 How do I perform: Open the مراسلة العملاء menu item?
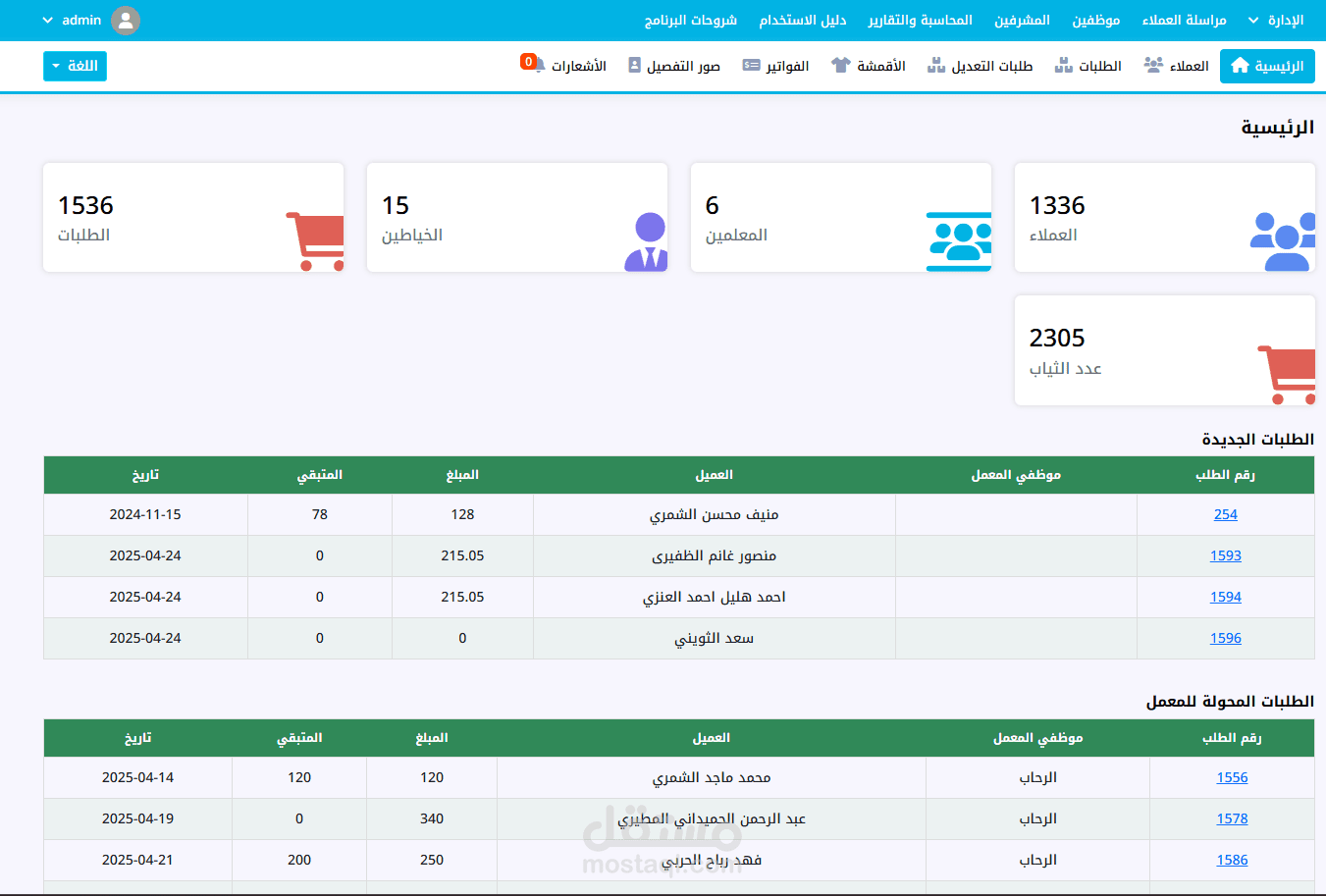tap(1184, 20)
